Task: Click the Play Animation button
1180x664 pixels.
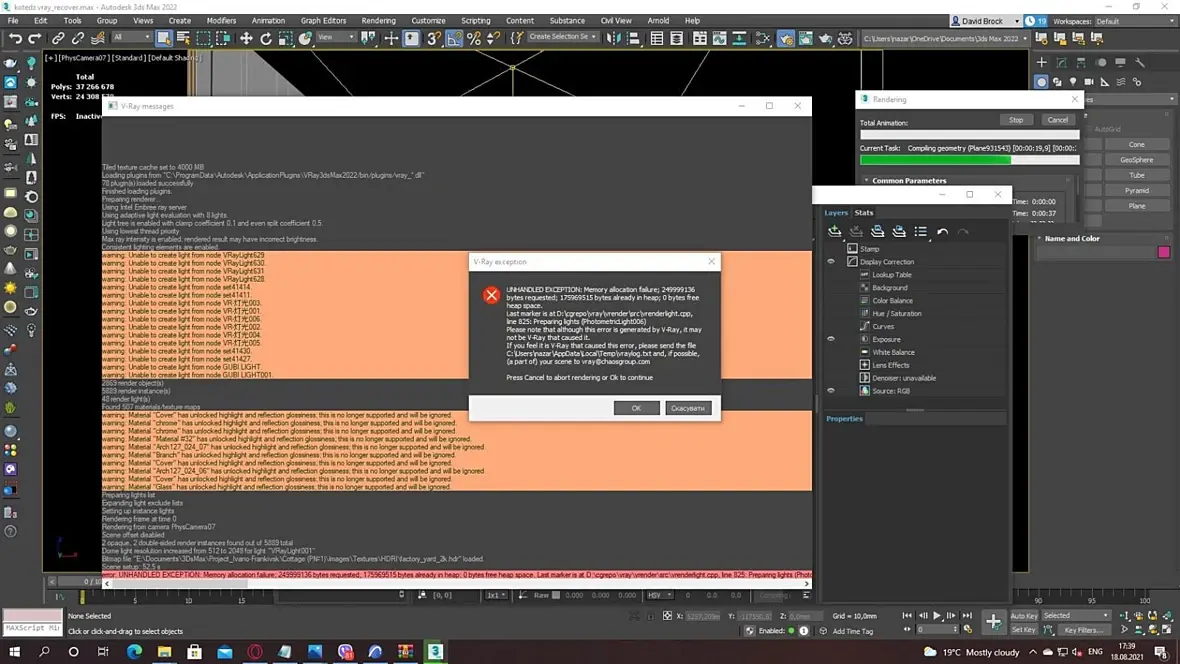Action: 937,616
